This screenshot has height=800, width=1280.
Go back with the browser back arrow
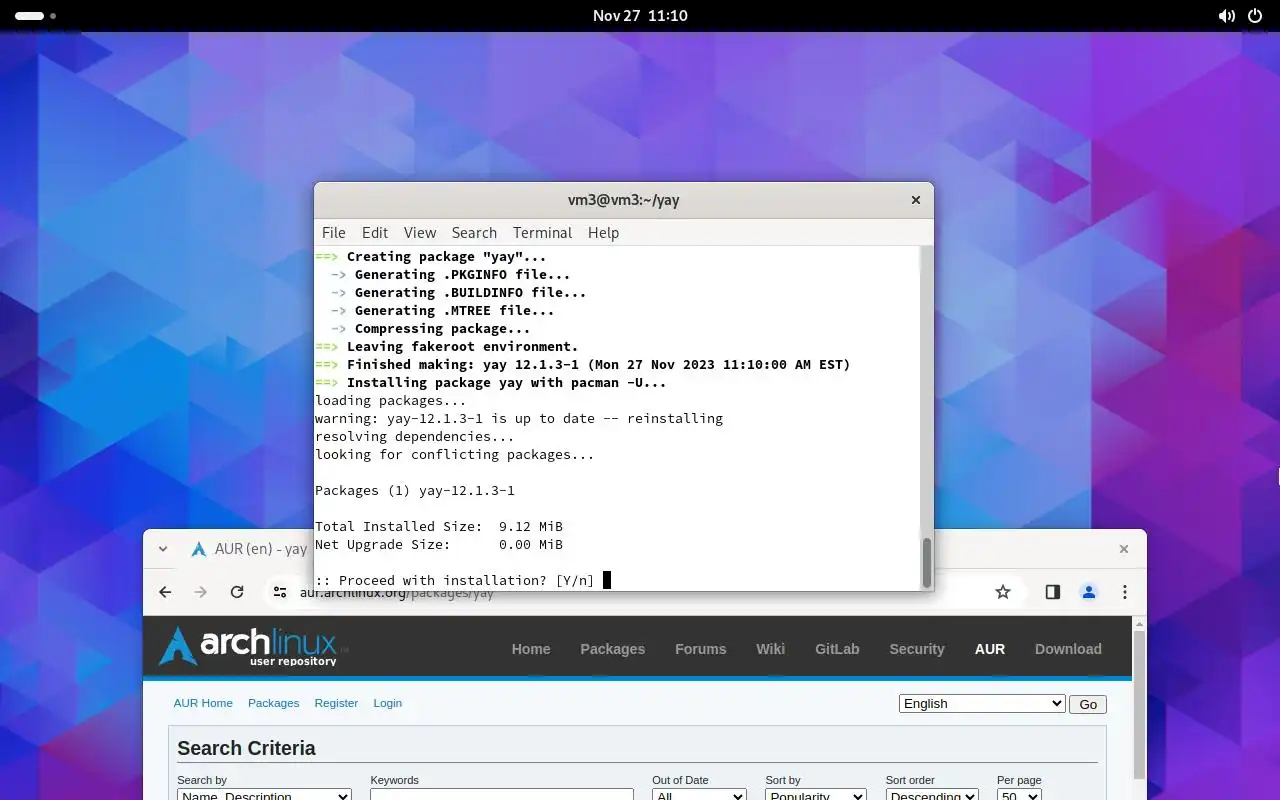click(x=165, y=592)
